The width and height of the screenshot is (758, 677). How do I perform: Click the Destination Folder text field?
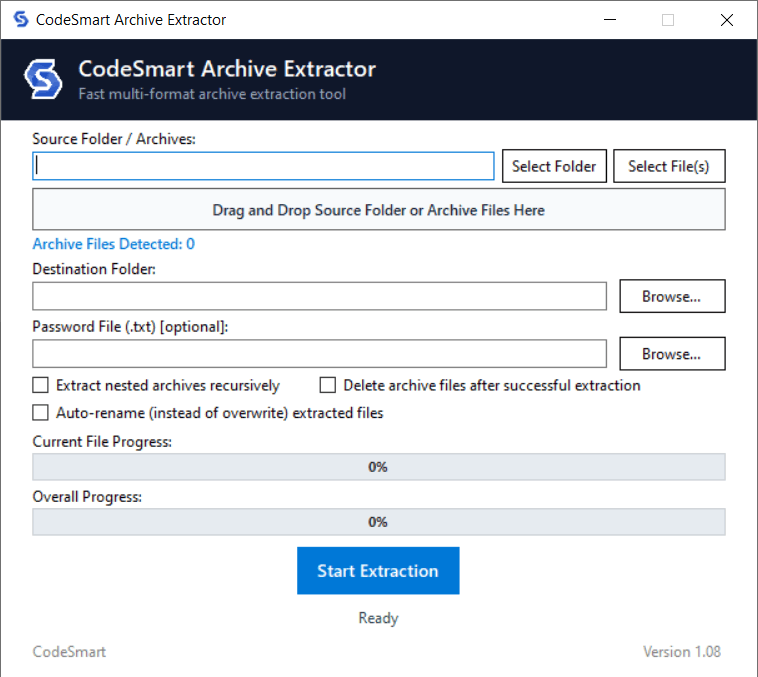pyautogui.click(x=320, y=296)
